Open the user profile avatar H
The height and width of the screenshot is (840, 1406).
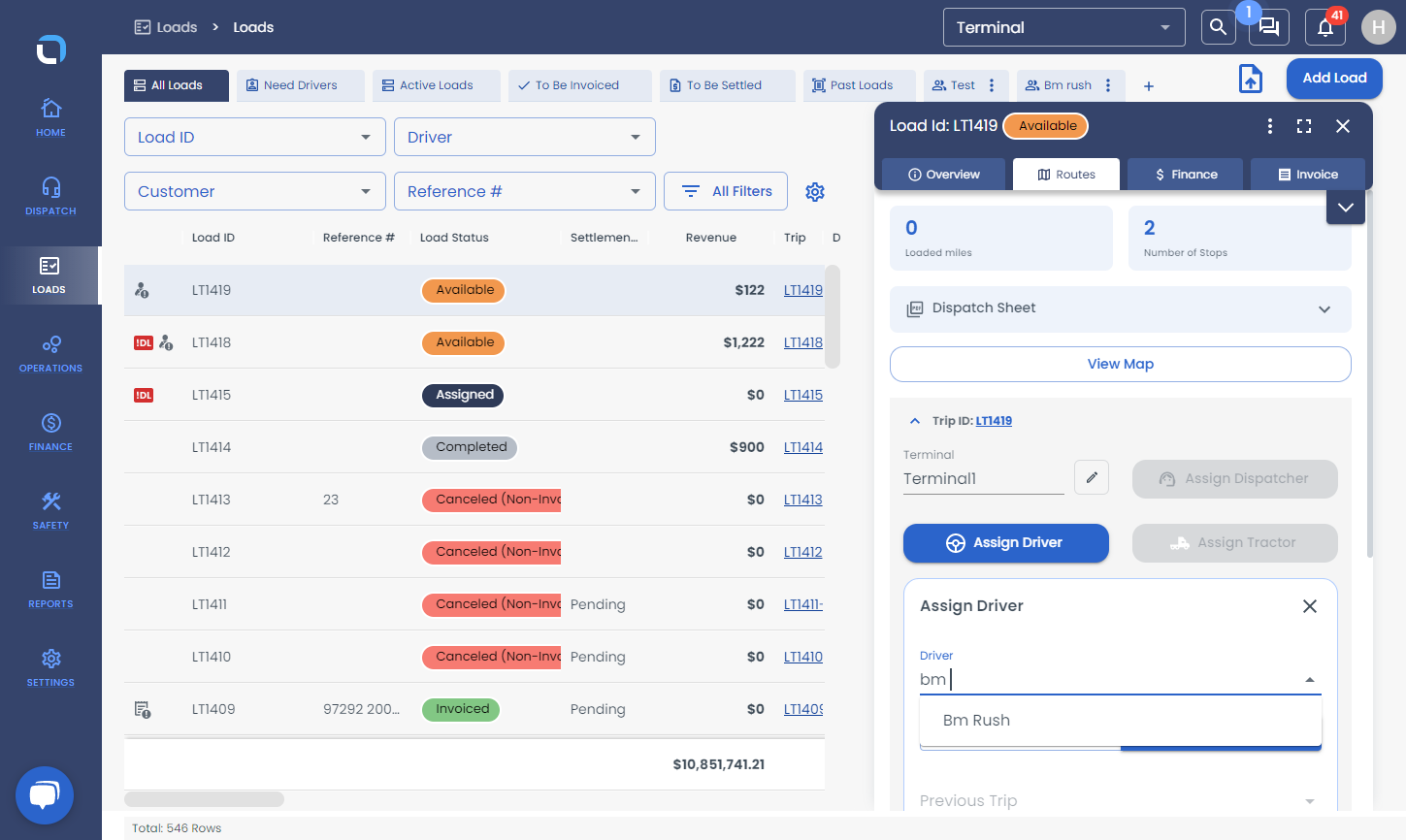point(1378,27)
